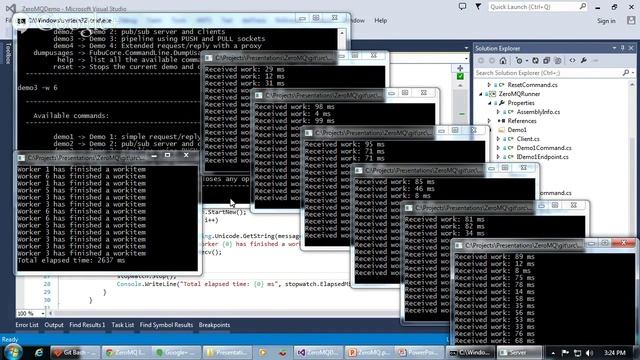This screenshot has width=640, height=360.
Task: Click the volume speaker tray icon
Action: point(589,353)
